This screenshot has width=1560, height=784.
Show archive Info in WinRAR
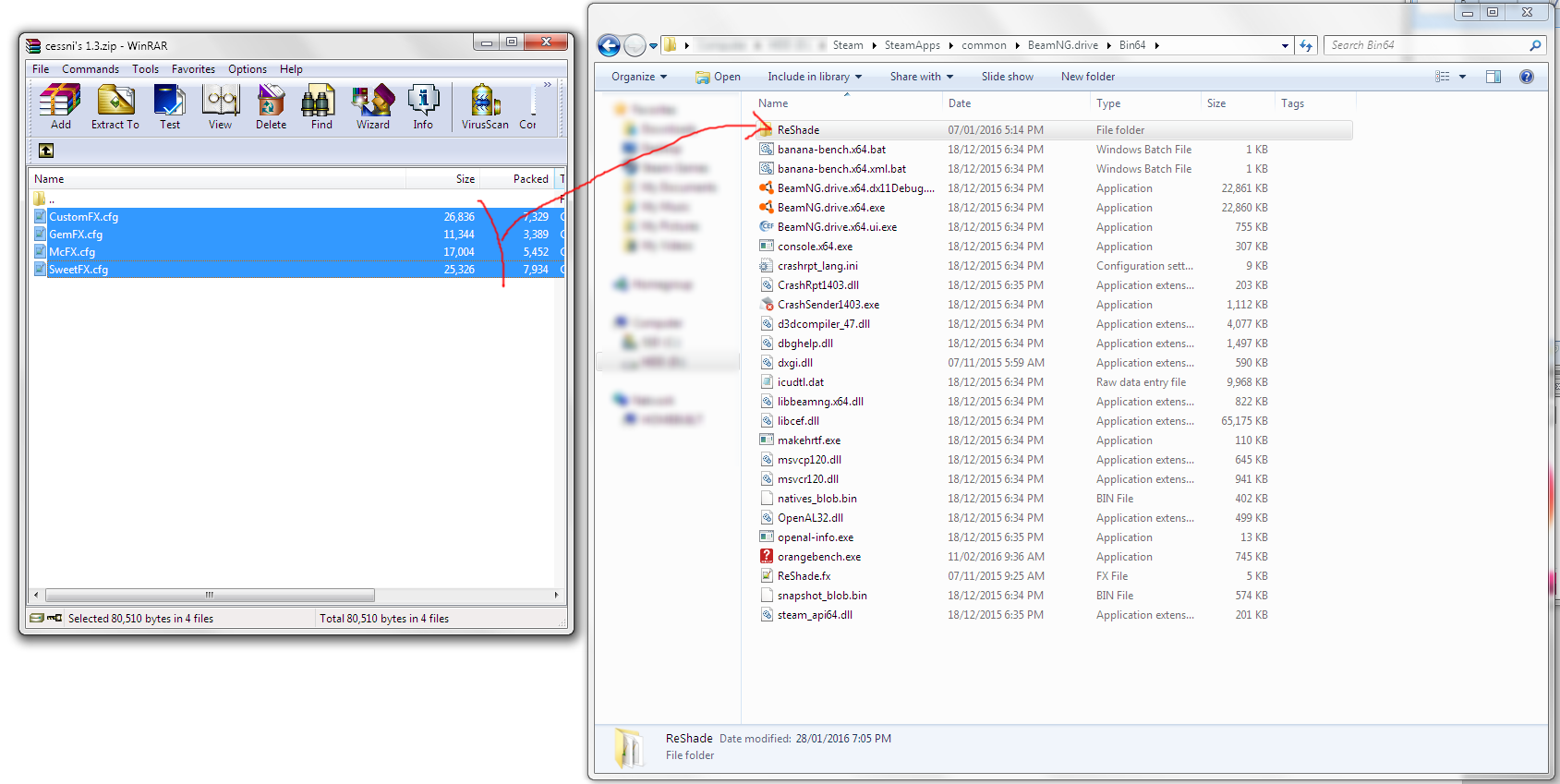tap(423, 106)
